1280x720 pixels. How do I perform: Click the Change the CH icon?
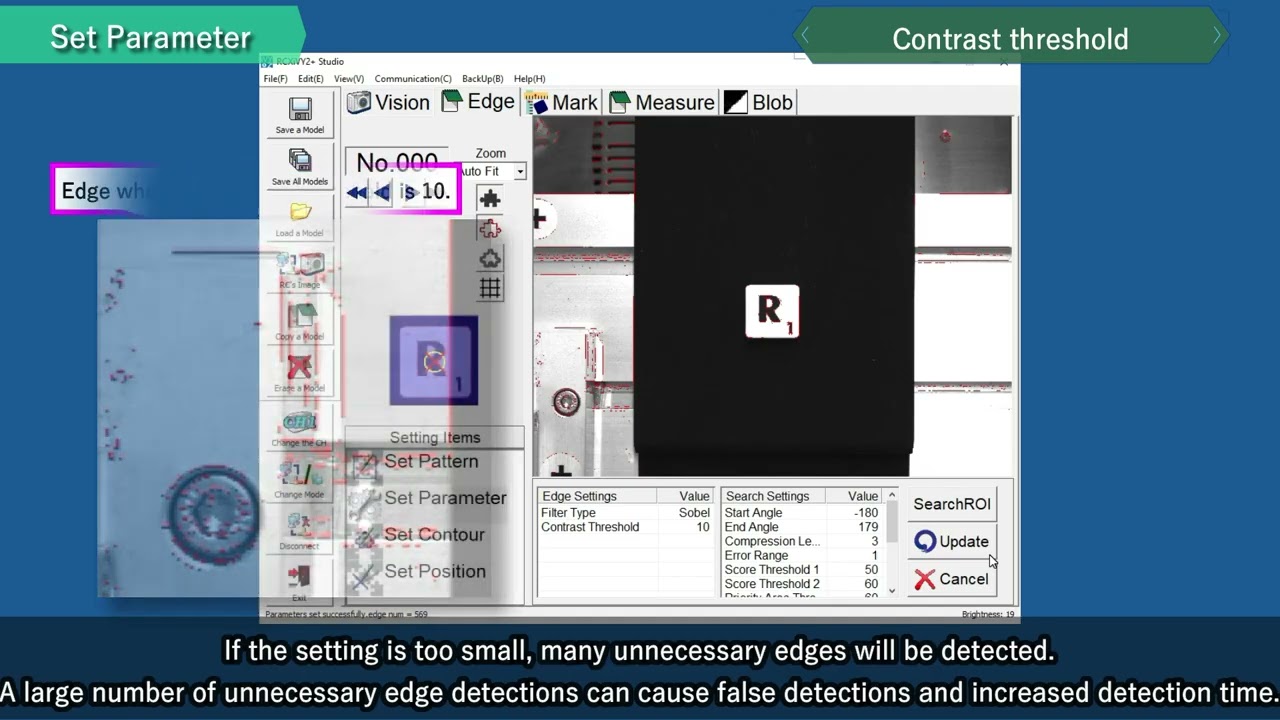pos(300,422)
